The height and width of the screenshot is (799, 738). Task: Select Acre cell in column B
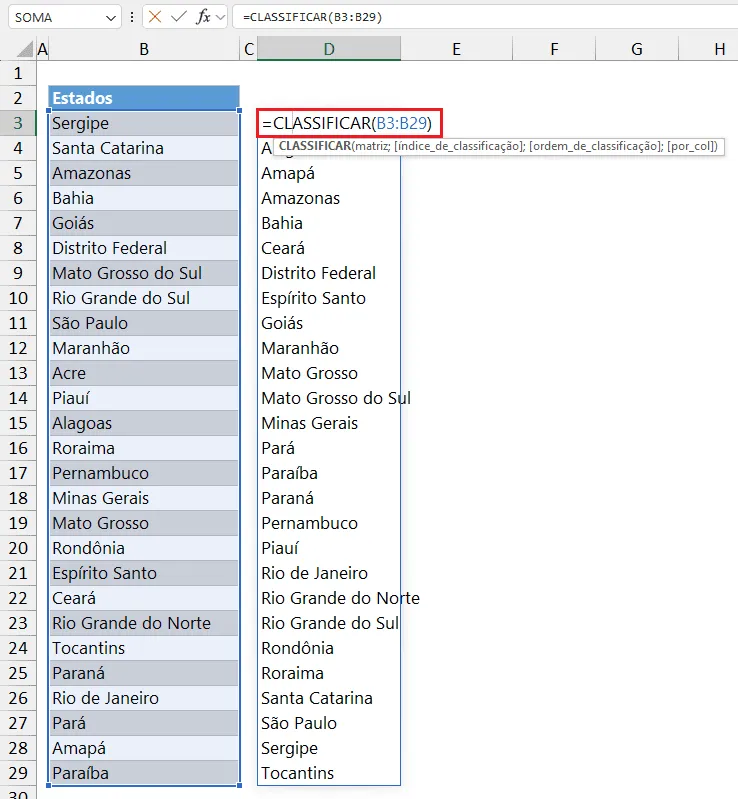point(144,373)
